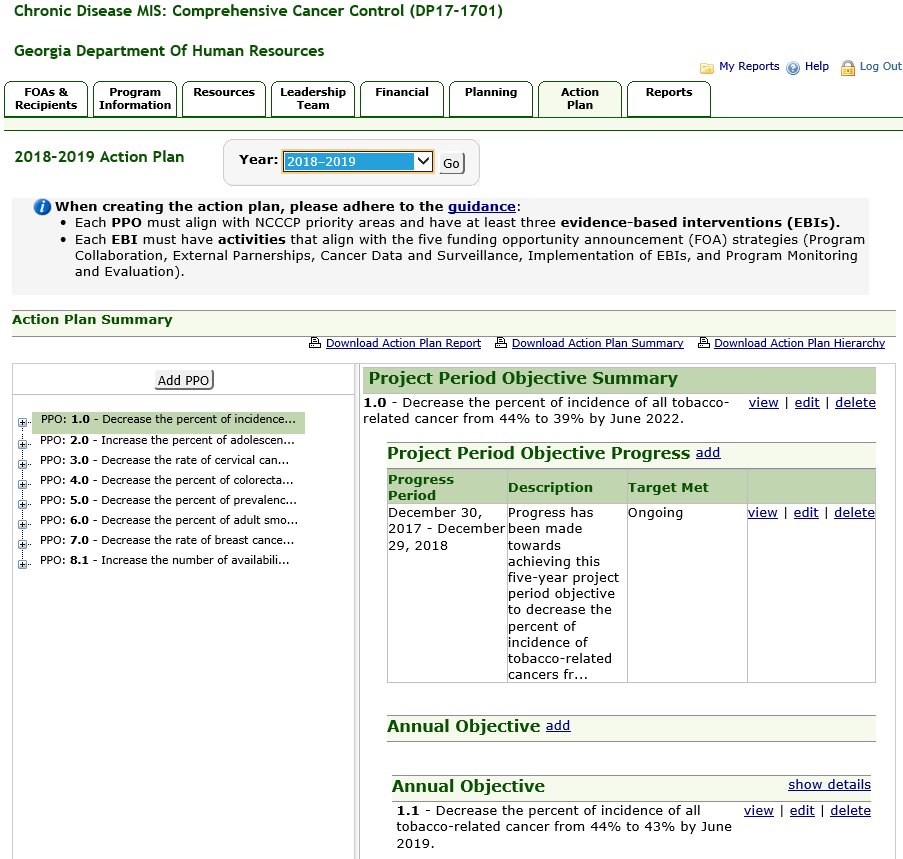The height and width of the screenshot is (859, 903).
Task: Select PPO 5.0 Decrease the percent of prevalenc
Action: [168, 500]
